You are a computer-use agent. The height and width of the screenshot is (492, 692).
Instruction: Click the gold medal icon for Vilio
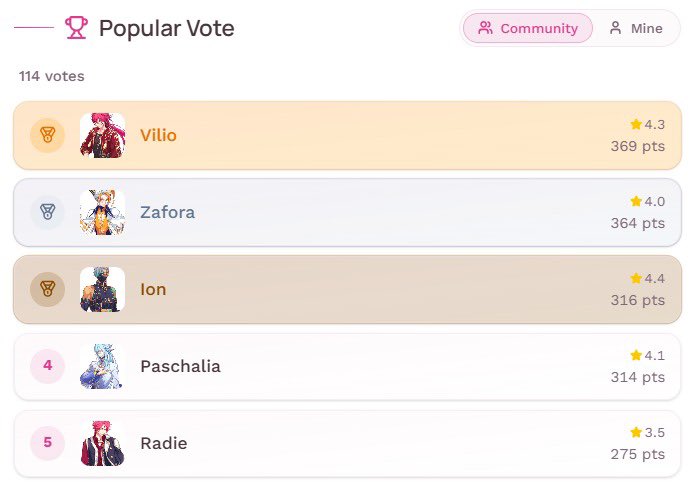point(48,135)
